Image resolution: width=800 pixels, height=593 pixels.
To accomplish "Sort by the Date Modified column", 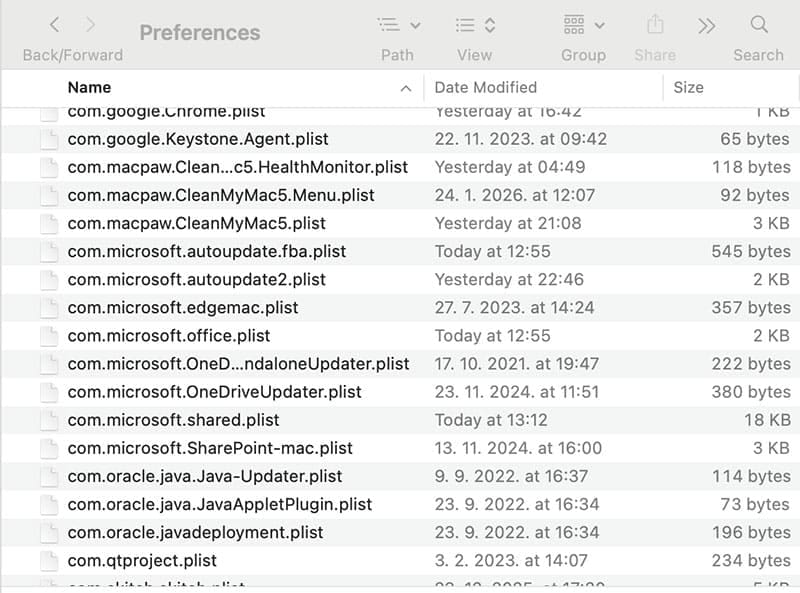I will 486,87.
